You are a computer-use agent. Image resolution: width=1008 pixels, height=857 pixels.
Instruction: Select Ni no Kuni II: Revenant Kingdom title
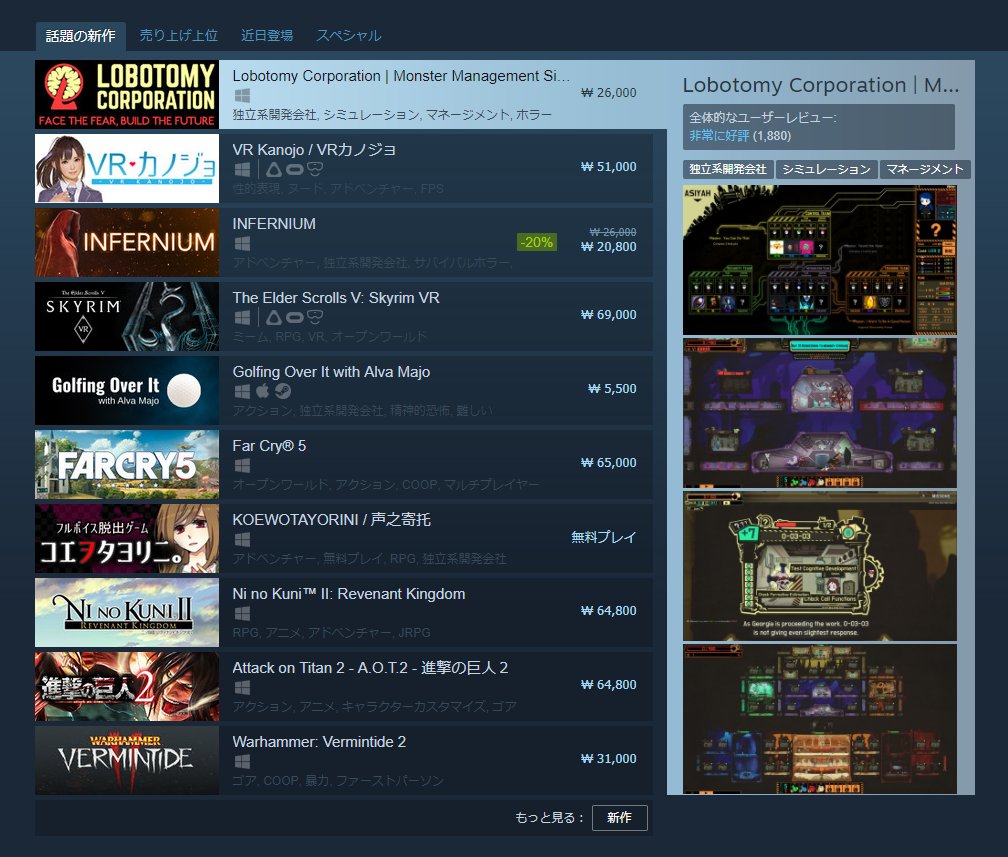point(348,593)
